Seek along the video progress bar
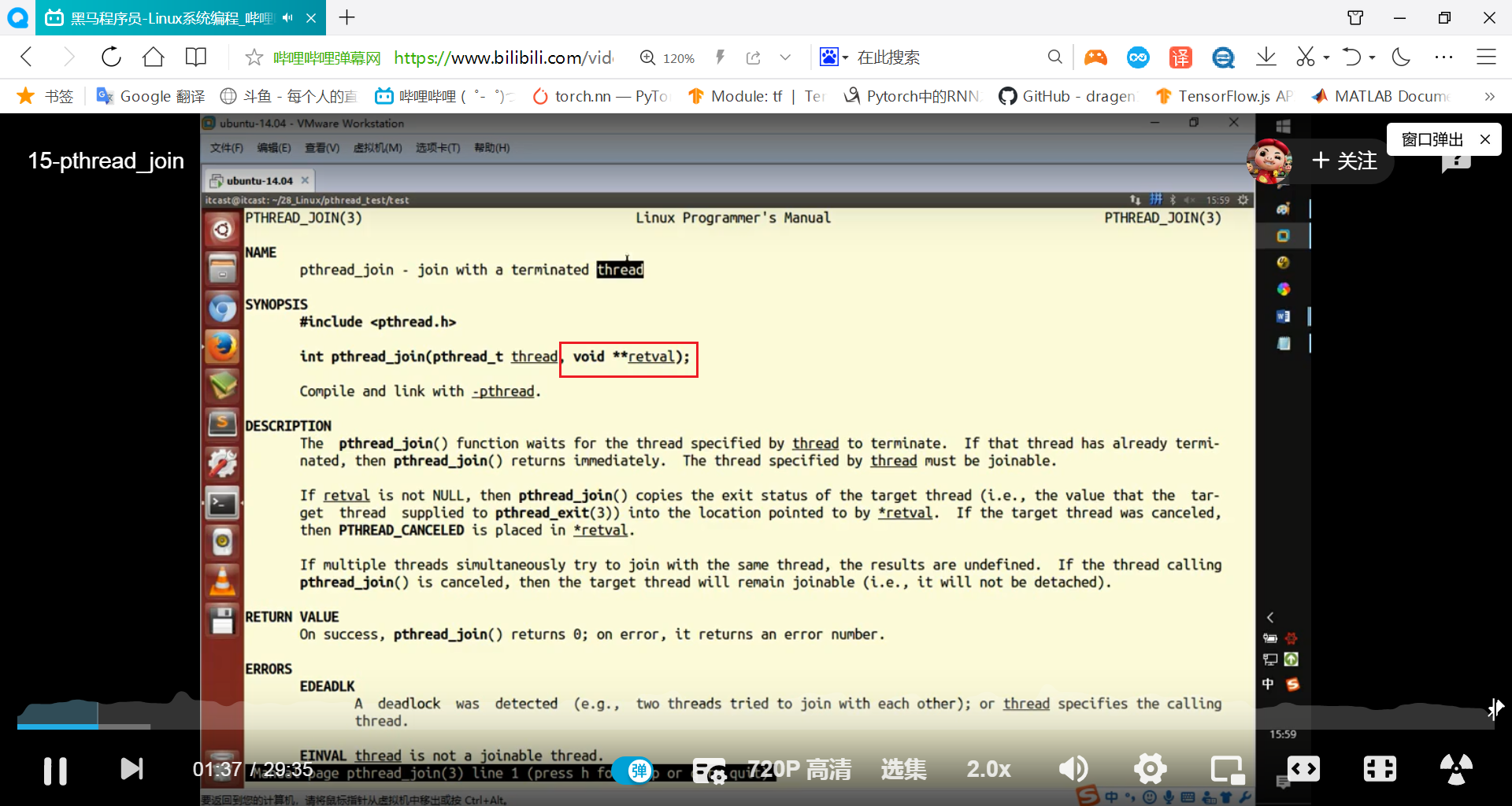 coord(756,727)
